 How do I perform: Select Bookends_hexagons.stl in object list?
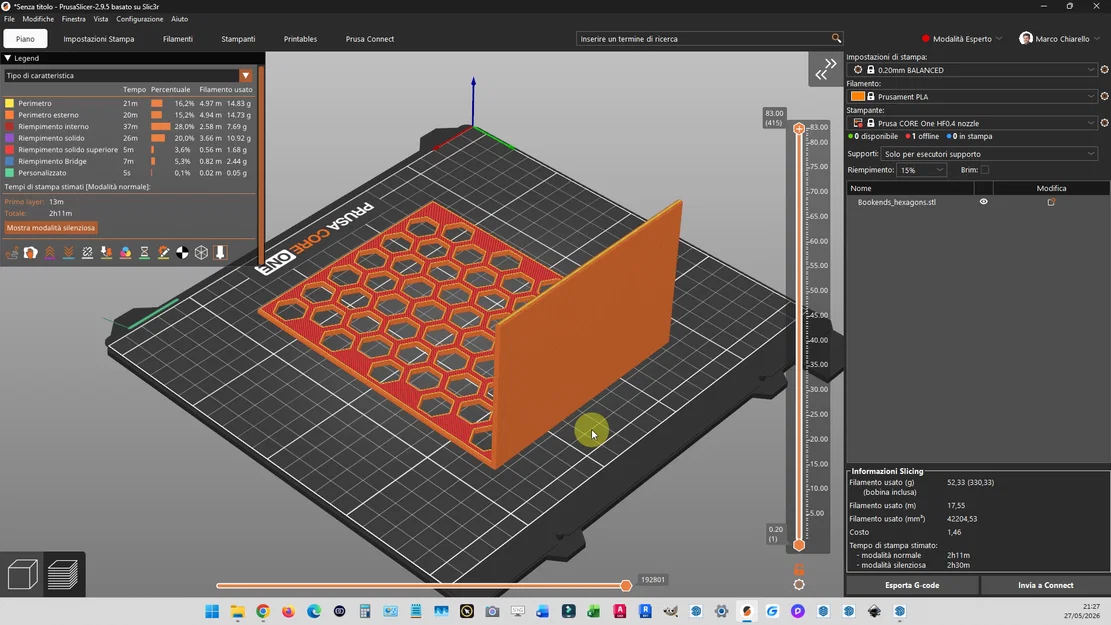point(896,202)
